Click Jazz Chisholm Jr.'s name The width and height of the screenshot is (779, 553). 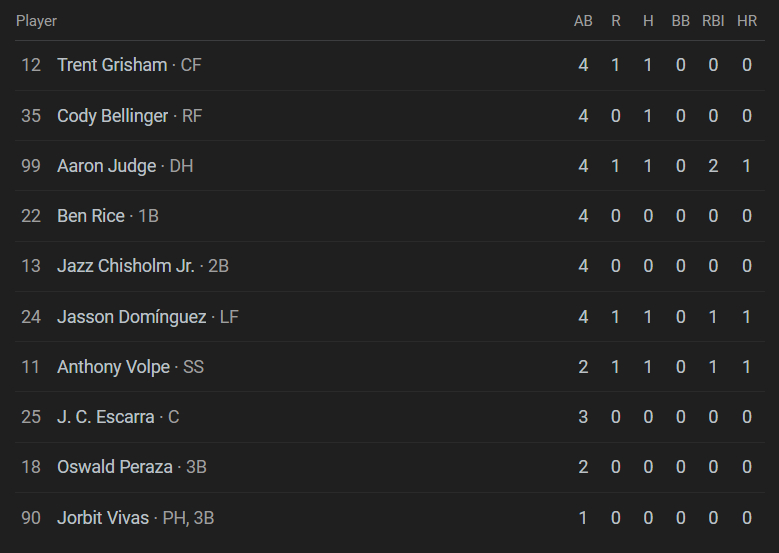[126, 266]
